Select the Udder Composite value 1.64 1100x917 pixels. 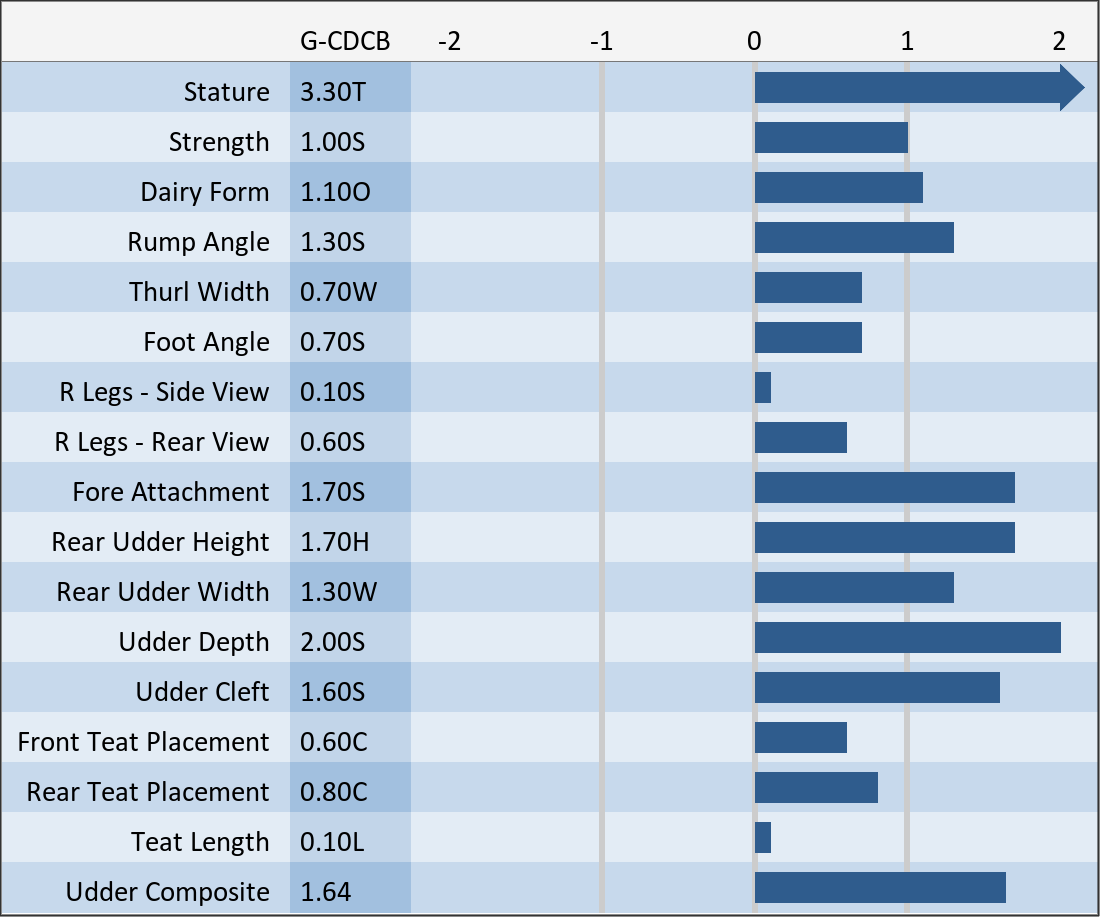pos(326,892)
